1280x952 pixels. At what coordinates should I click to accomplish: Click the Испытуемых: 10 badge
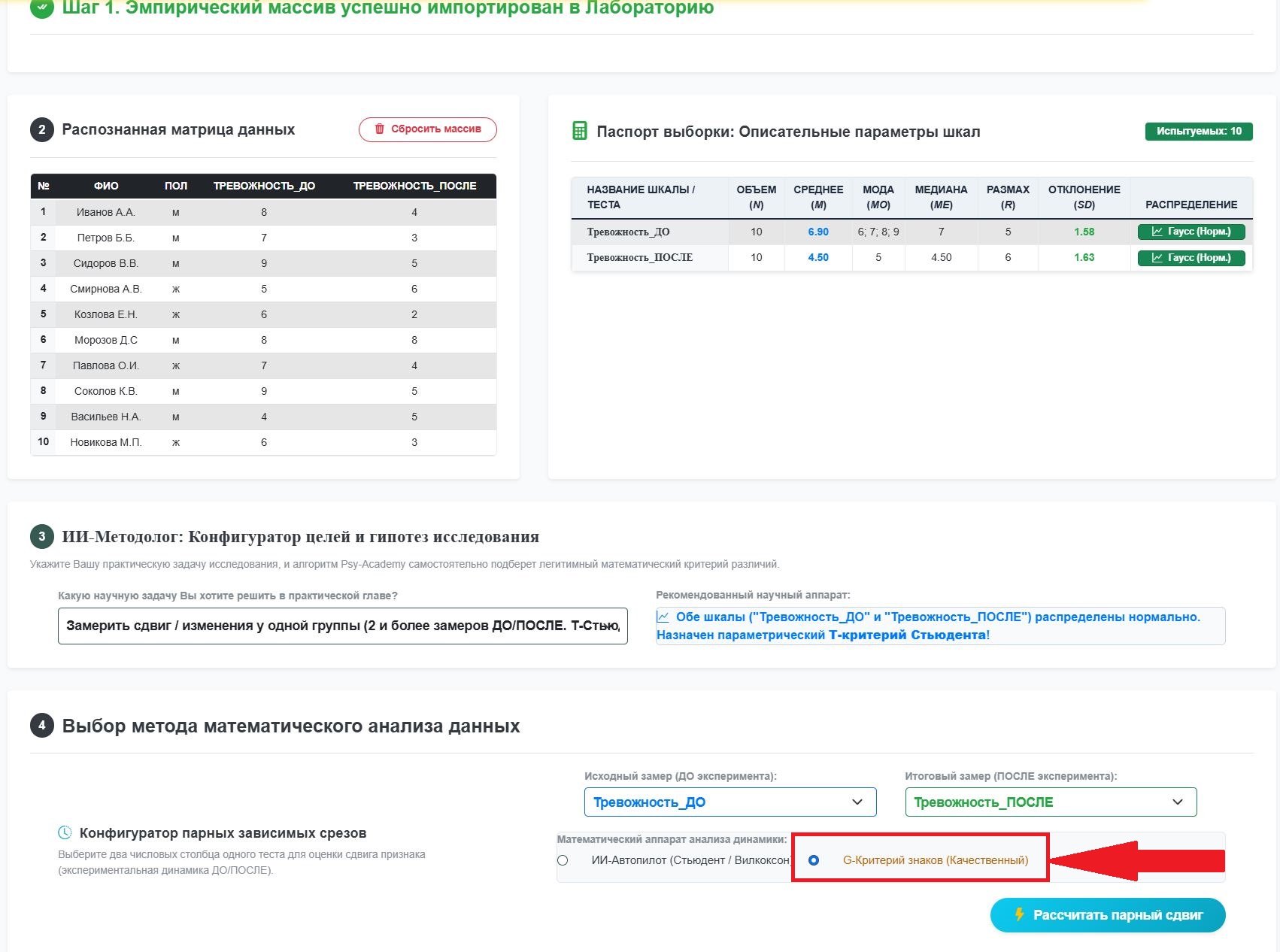[x=1199, y=131]
